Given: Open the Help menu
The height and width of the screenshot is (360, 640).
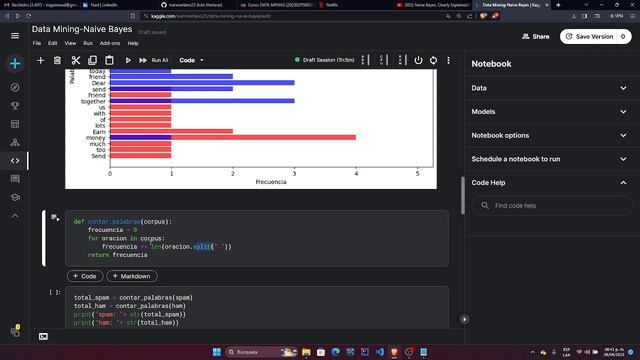Looking at the screenshot, I should click(x=133, y=43).
